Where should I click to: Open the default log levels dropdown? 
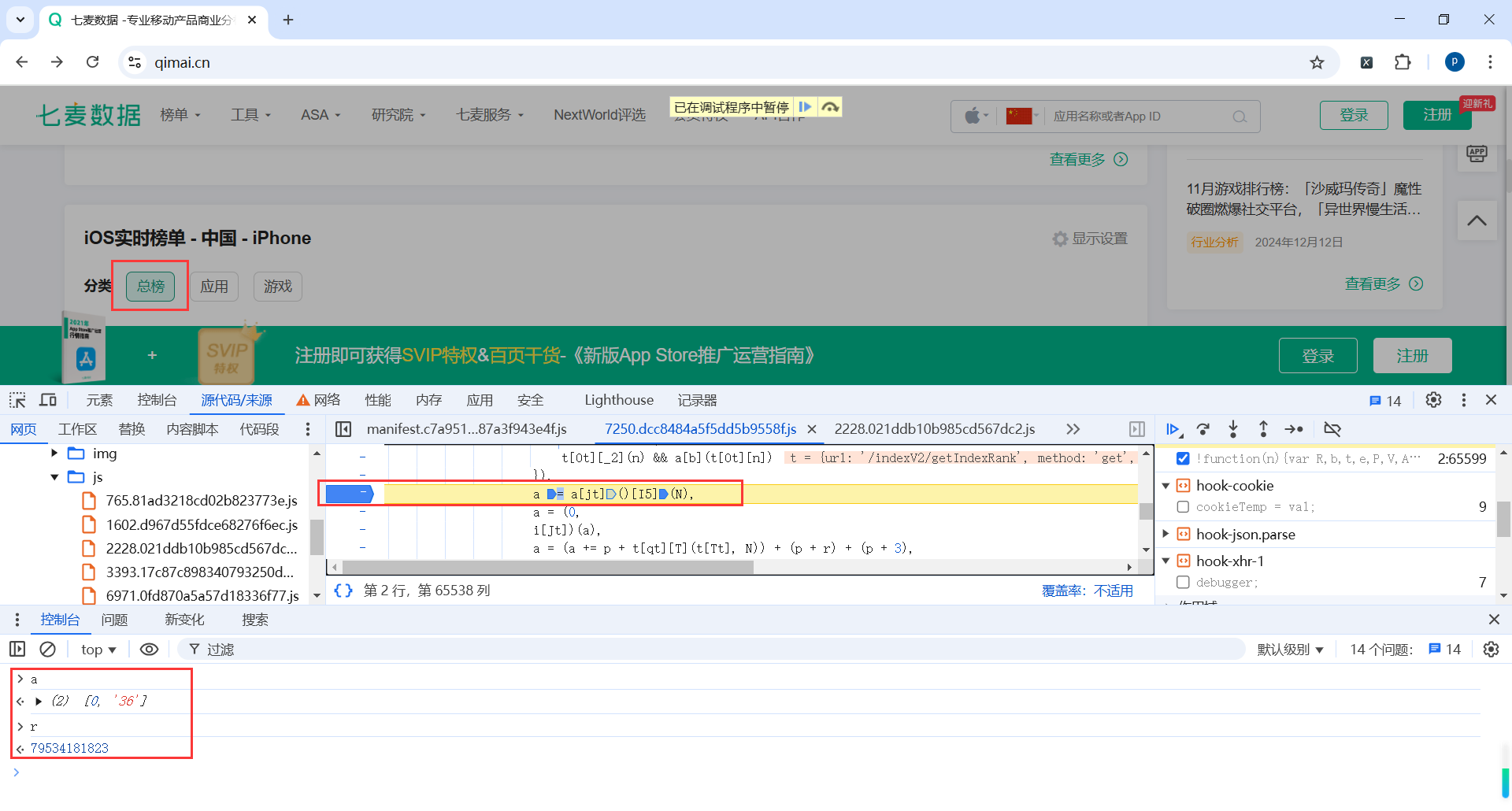(1290, 649)
